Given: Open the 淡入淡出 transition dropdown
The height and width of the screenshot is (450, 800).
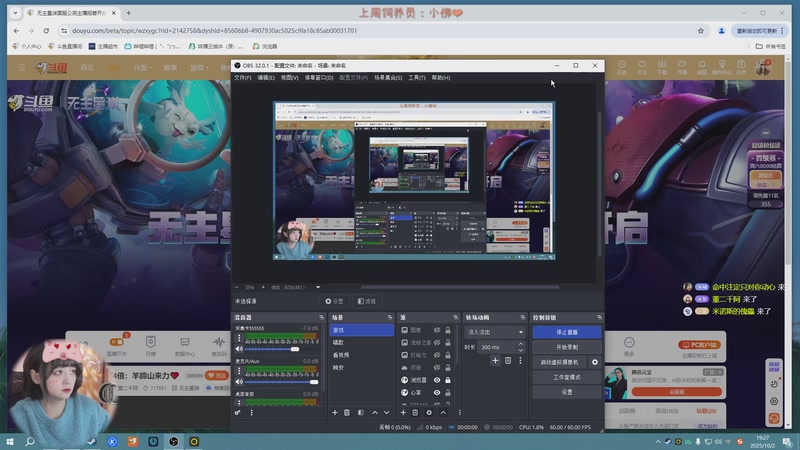Looking at the screenshot, I should pyautogui.click(x=494, y=332).
